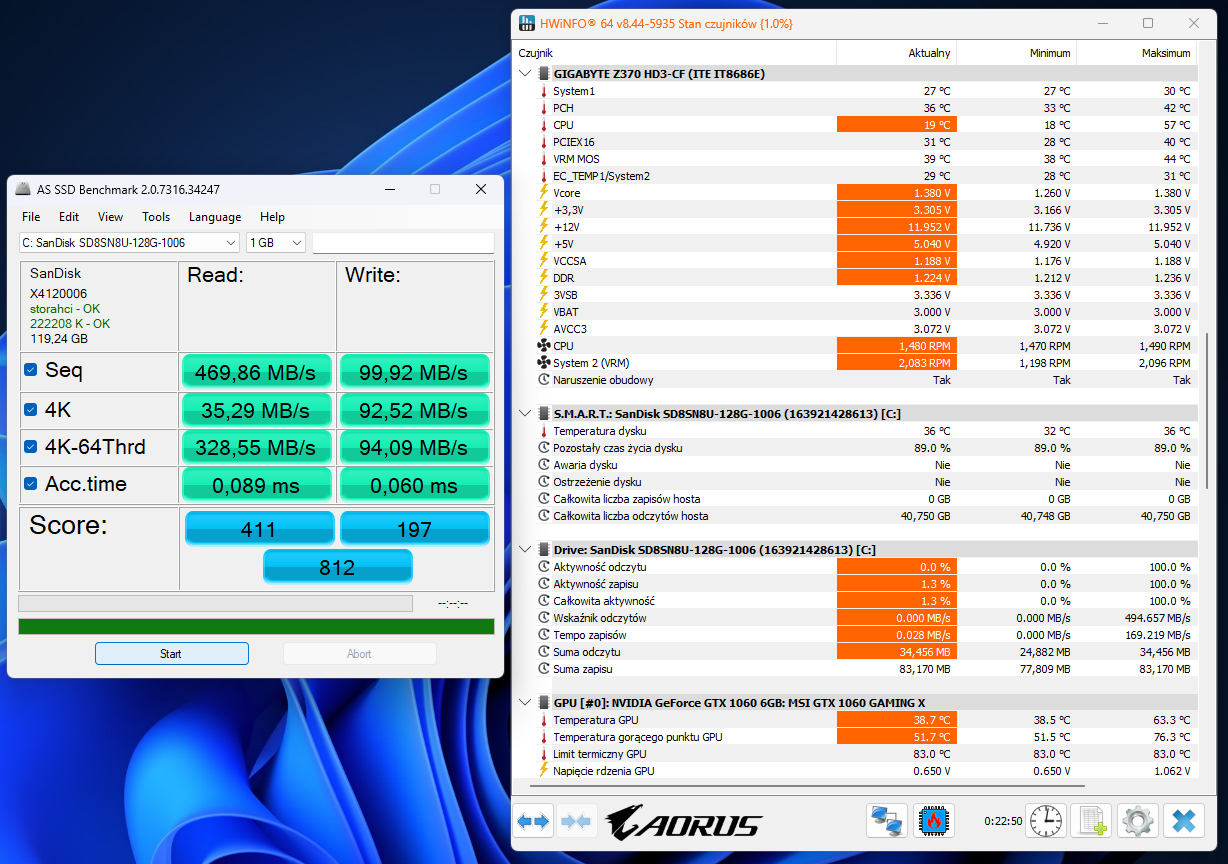Open HWiNFO settings gear icon
1228x864 pixels.
coord(1138,821)
